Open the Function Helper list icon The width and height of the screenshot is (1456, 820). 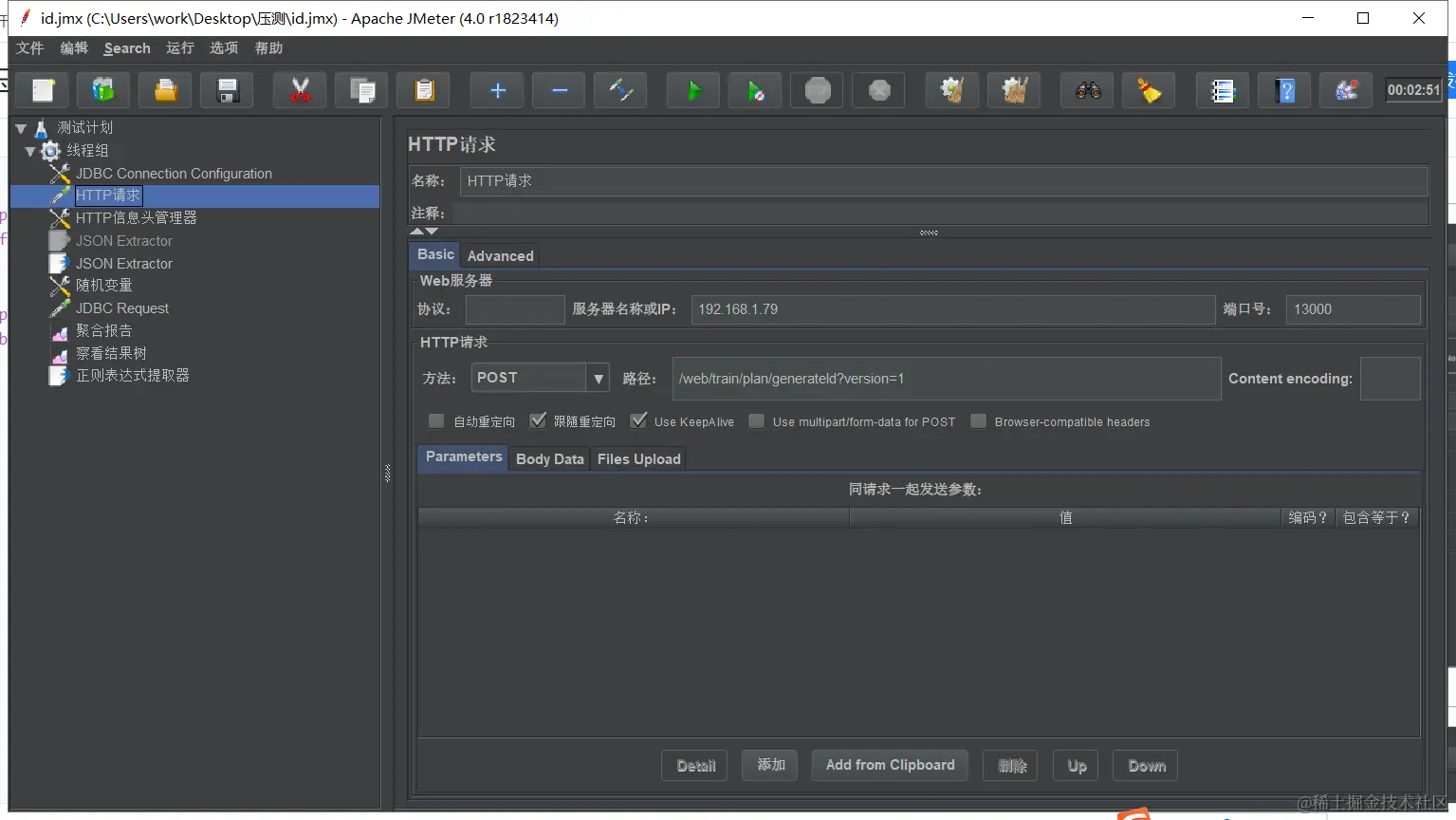click(x=1223, y=90)
